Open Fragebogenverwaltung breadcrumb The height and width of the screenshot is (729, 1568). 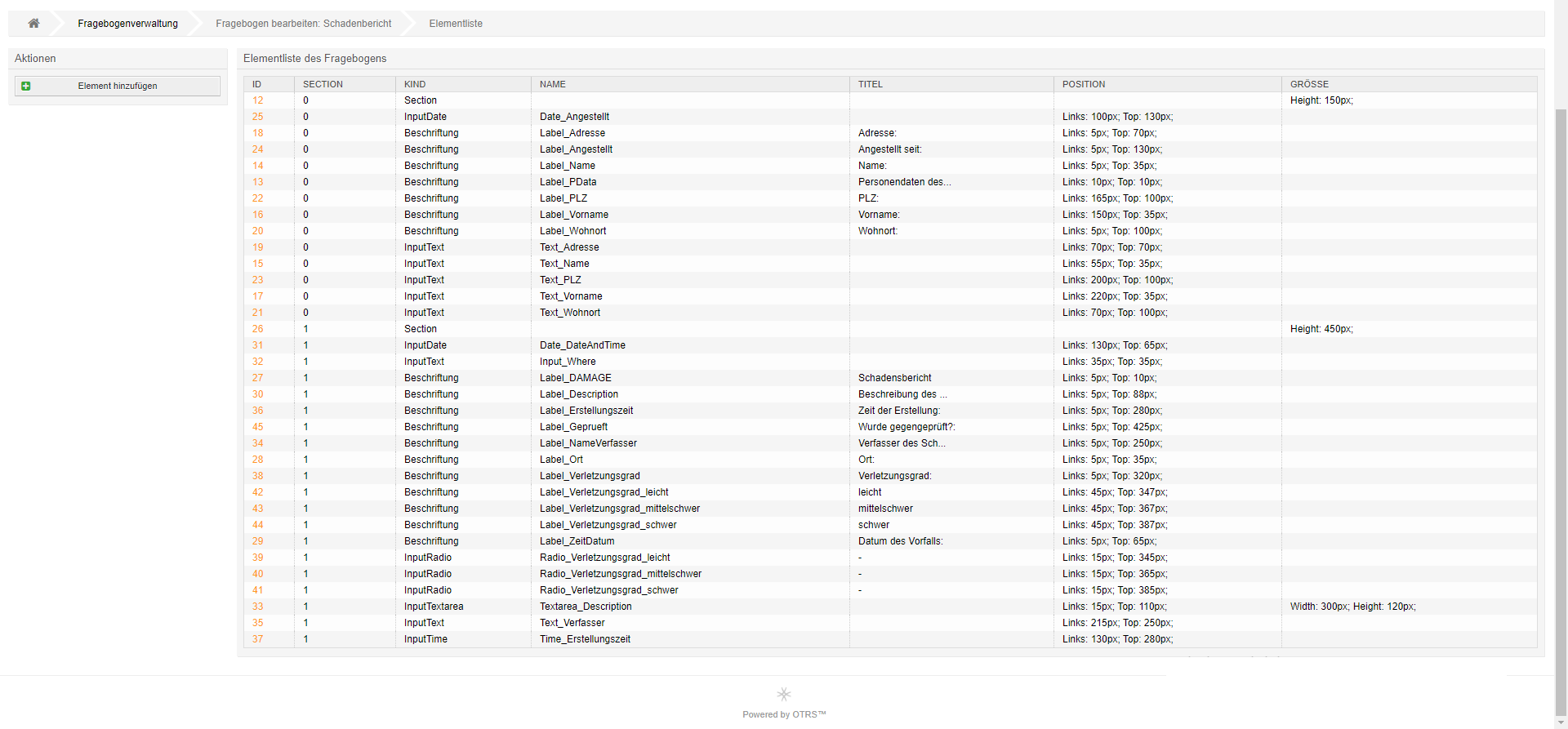pos(127,24)
